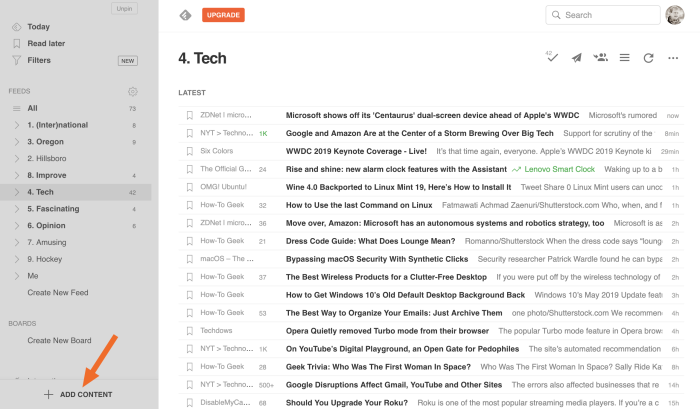Expand the 1. (Inter)national feed folder

click(x=17, y=125)
